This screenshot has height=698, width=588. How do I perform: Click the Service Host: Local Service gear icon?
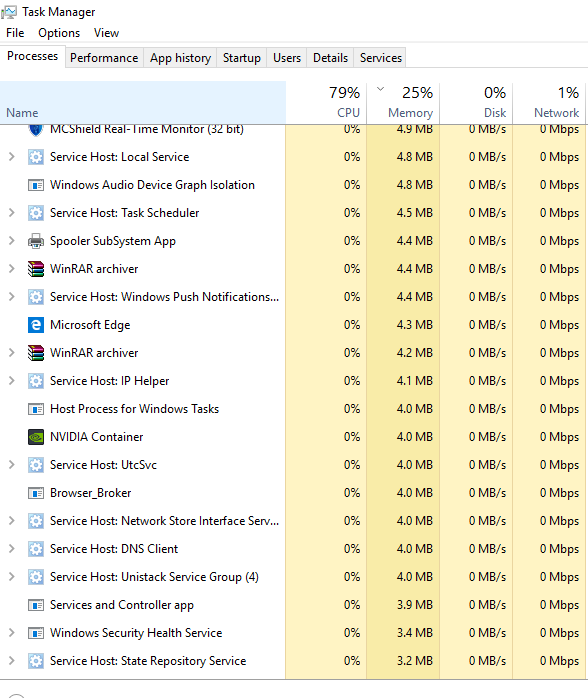[x=36, y=157]
